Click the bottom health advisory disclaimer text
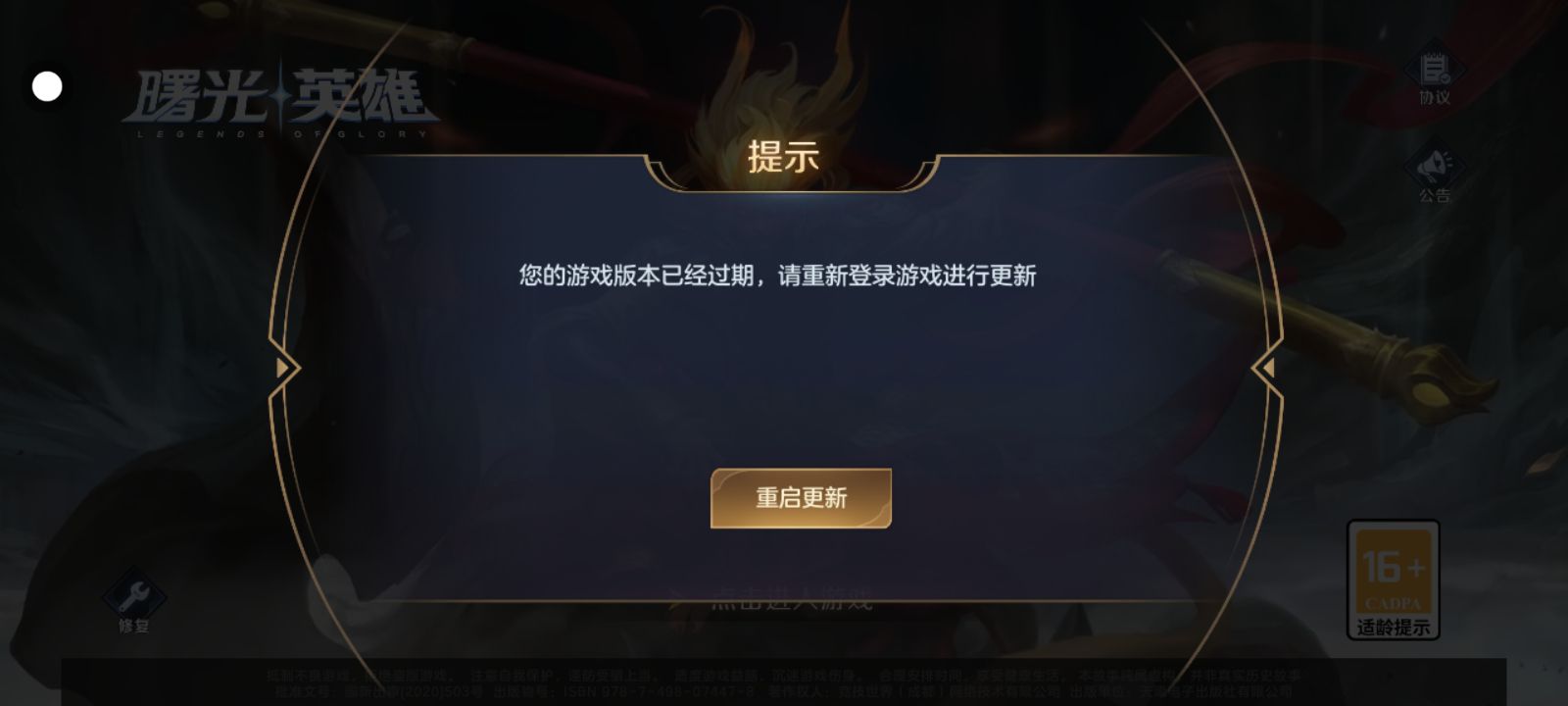This screenshot has width=1568, height=706. (784, 683)
